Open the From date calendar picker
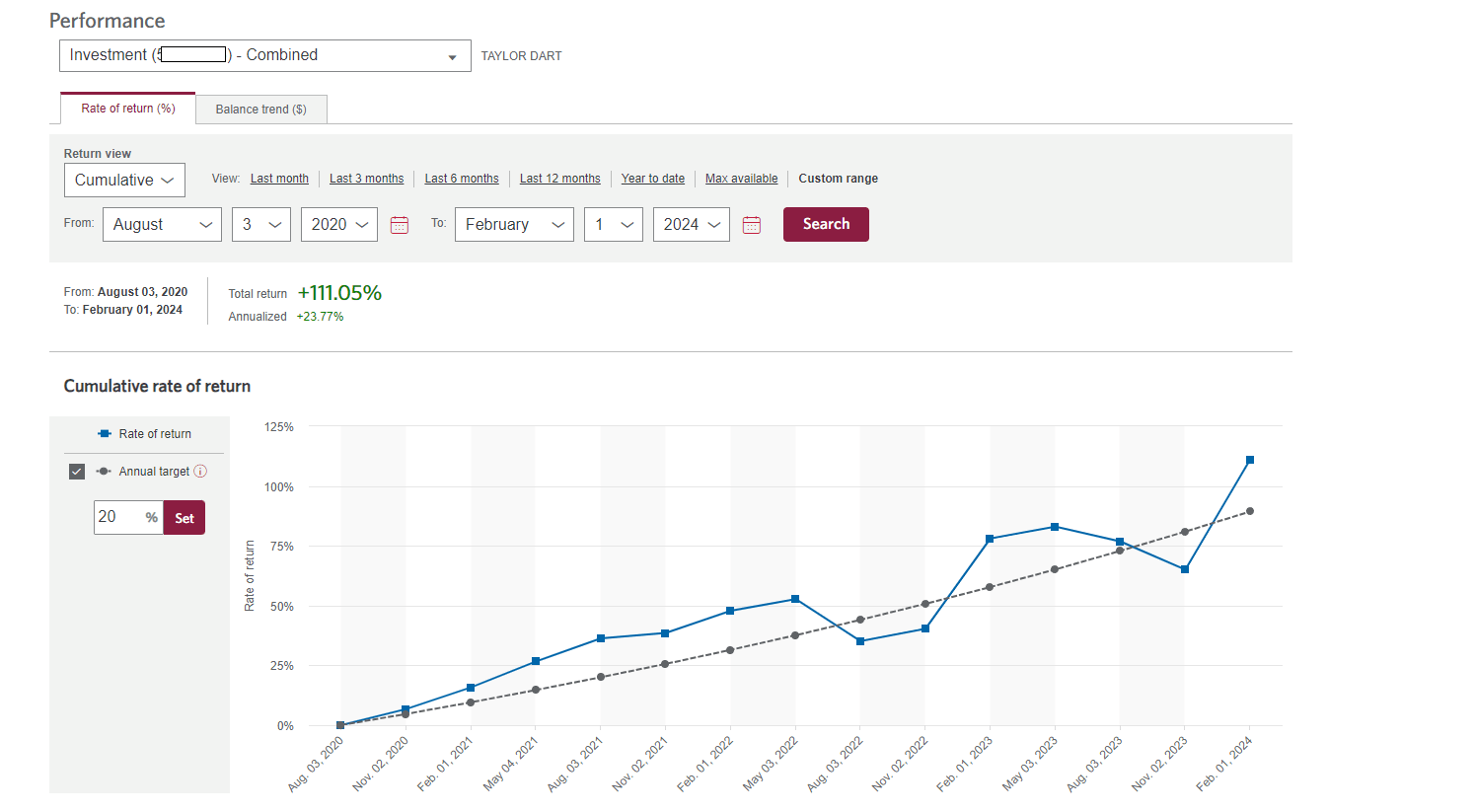1475x812 pixels. pyautogui.click(x=400, y=225)
